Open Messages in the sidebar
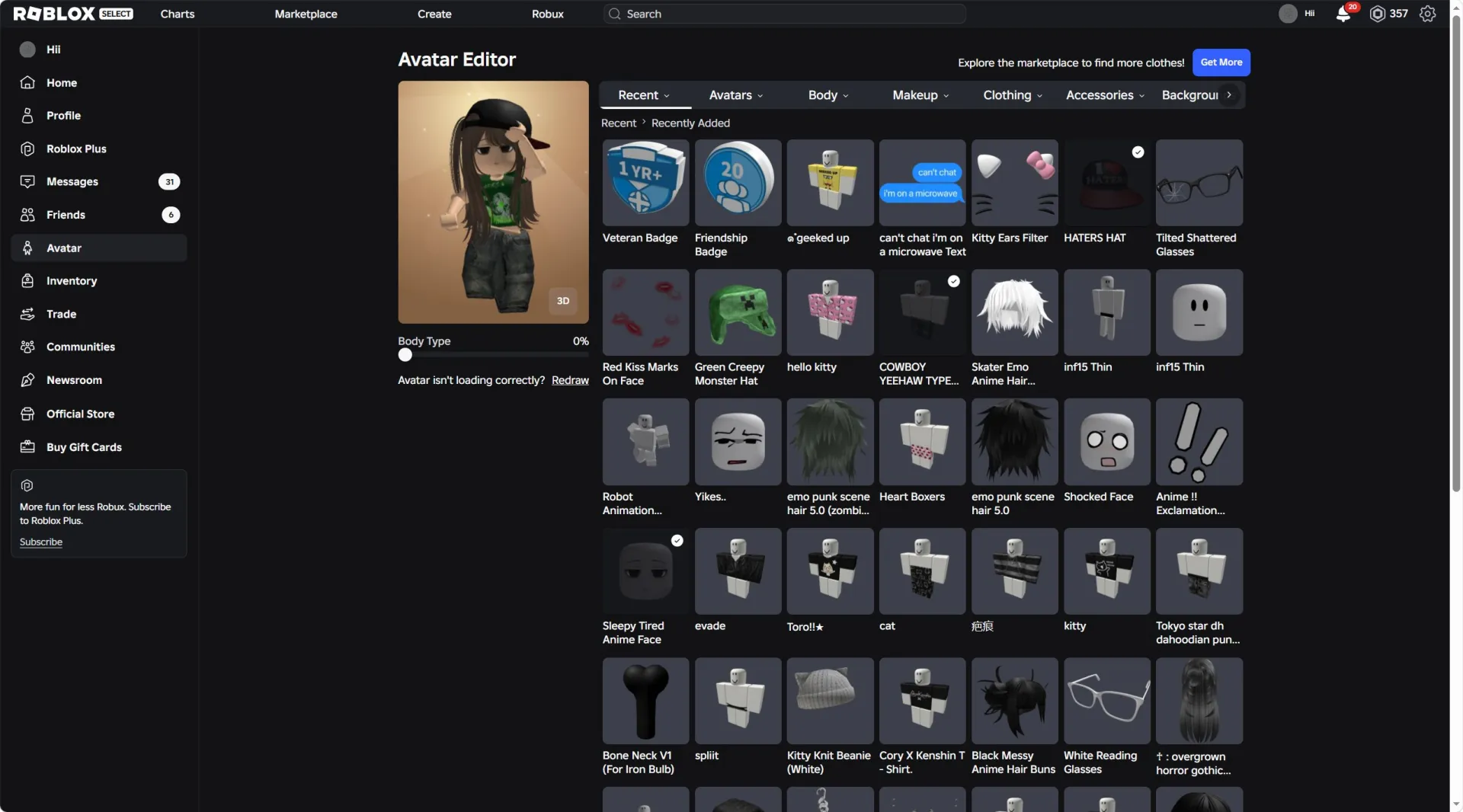 (x=99, y=182)
